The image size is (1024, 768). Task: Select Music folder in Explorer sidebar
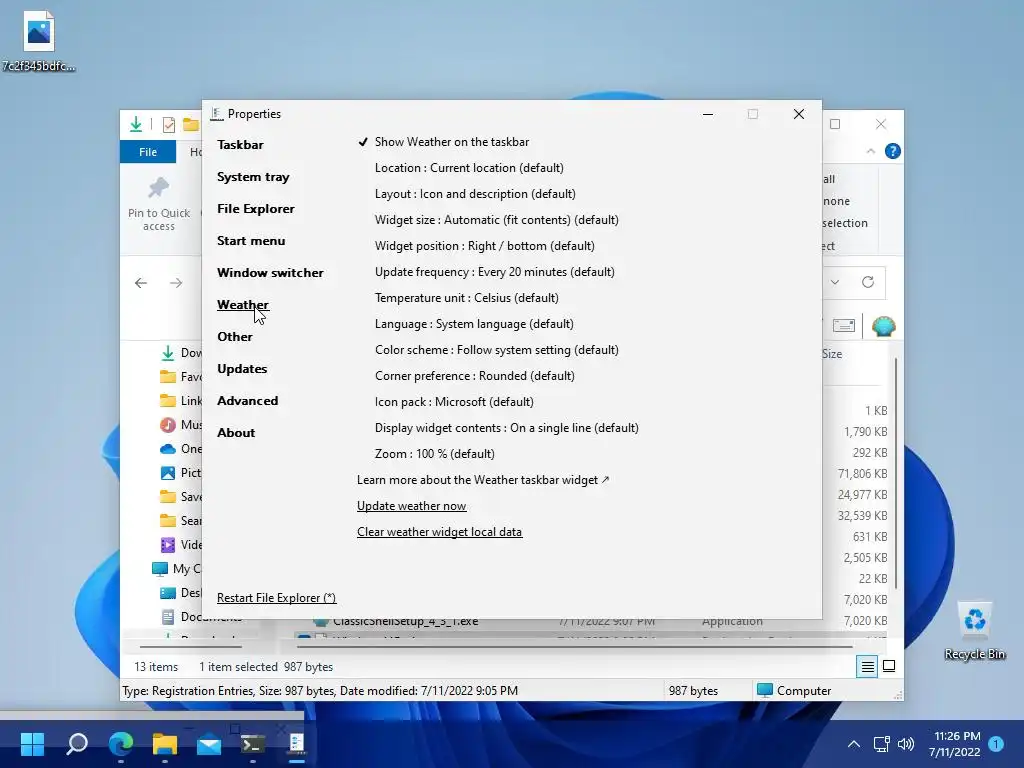pyautogui.click(x=180, y=424)
